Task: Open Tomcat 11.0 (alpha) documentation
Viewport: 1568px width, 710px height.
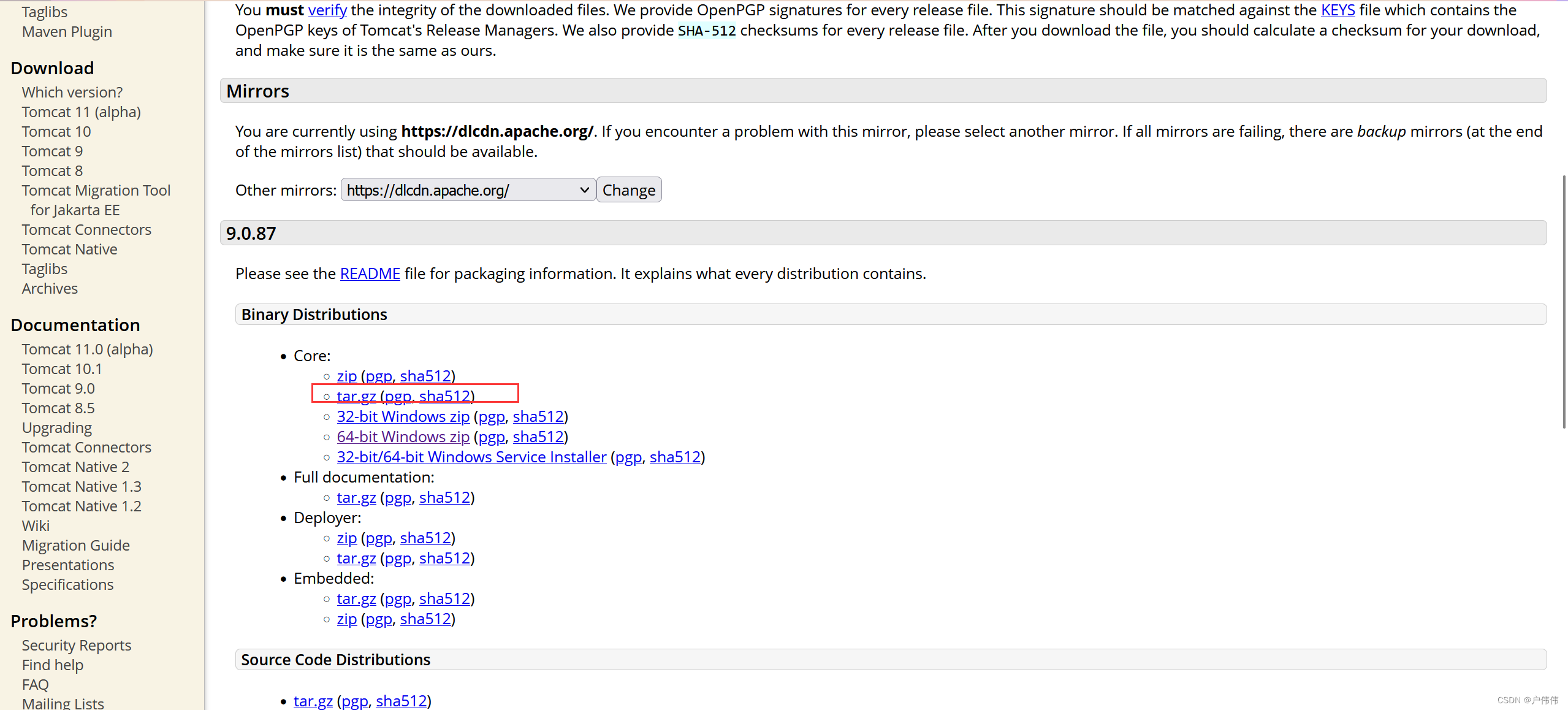Action: [88, 349]
